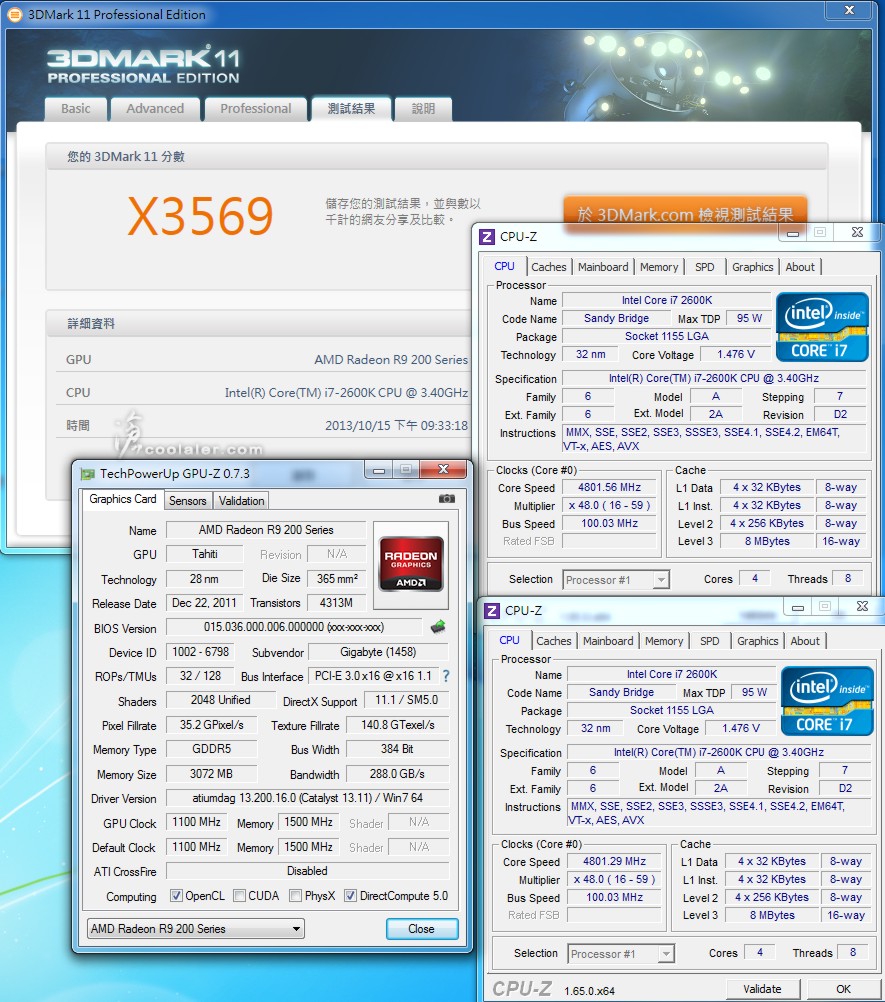Open SPD tab in upper CPU-Z
This screenshot has width=885, height=1002.
click(x=705, y=267)
